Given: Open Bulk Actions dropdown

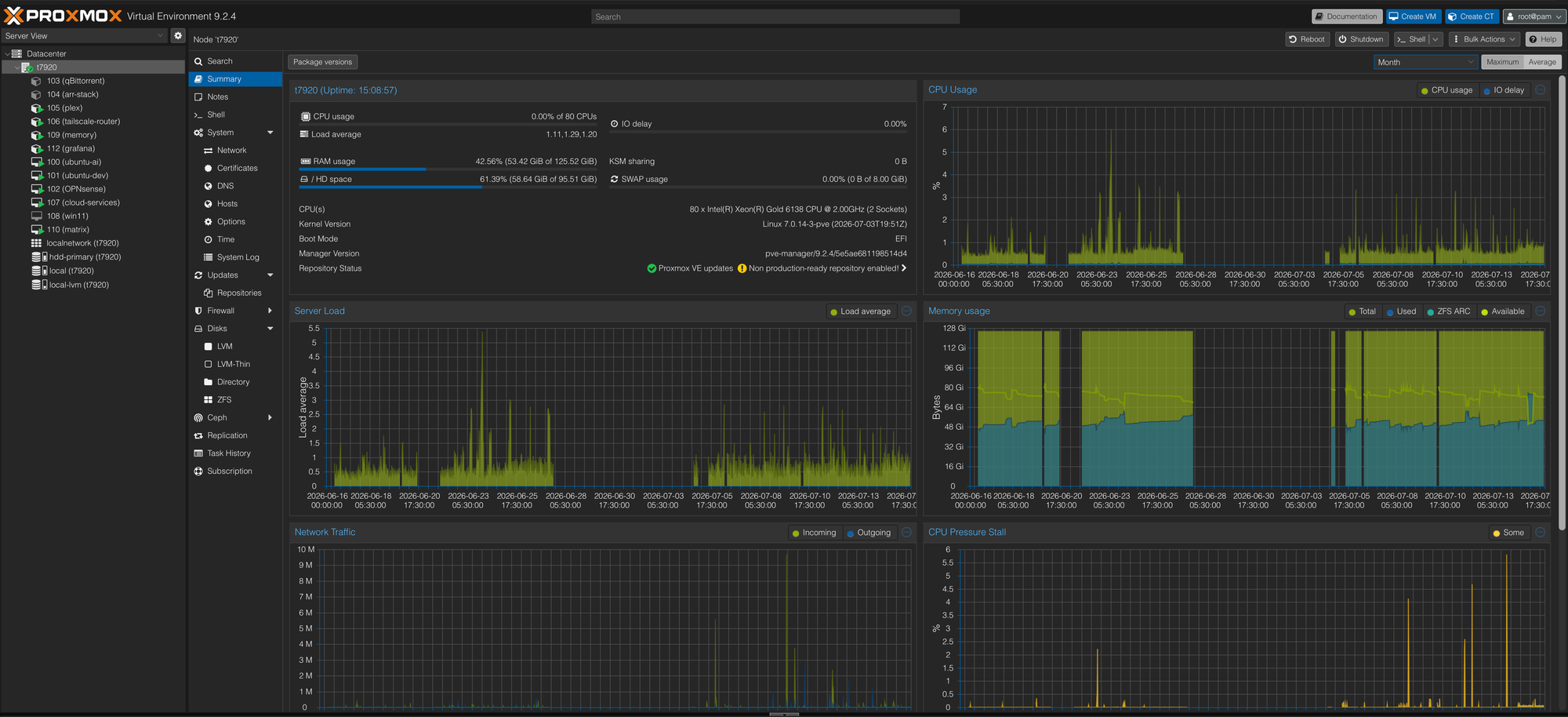Looking at the screenshot, I should 1483,39.
